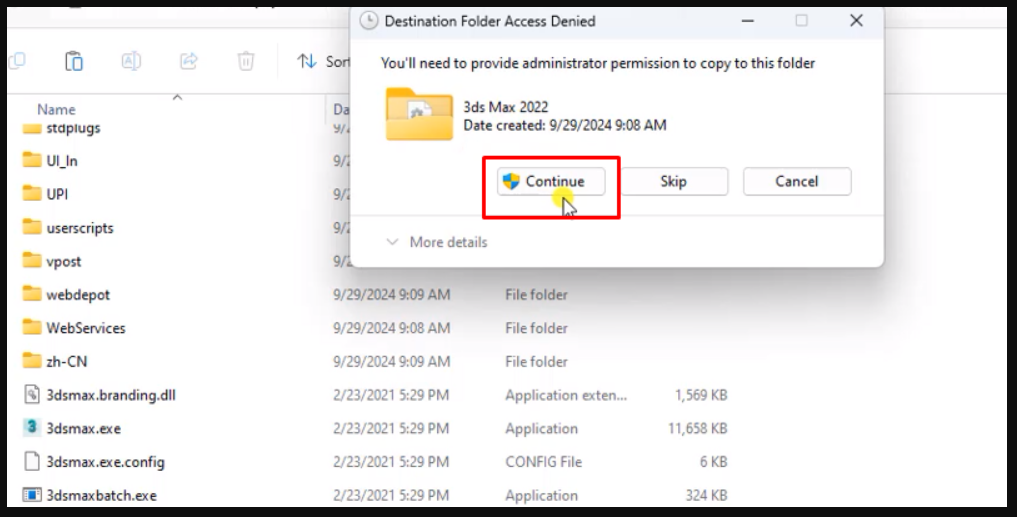Select the zh-CN folder
Screen dimensions: 1017x517
coord(66,361)
